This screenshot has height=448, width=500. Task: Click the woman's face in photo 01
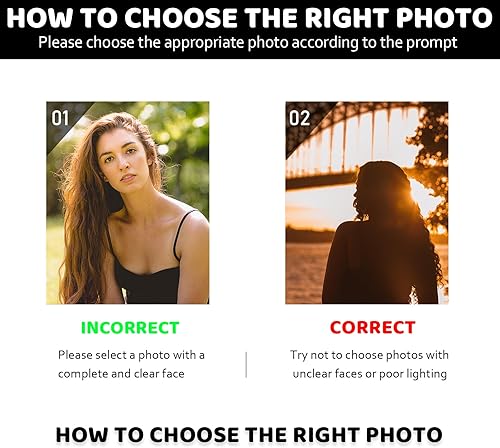pos(124,156)
